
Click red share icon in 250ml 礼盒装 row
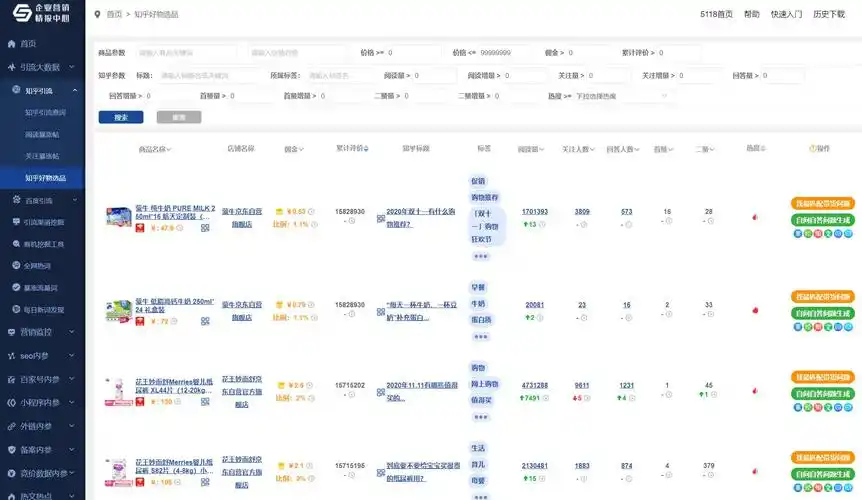817,327
